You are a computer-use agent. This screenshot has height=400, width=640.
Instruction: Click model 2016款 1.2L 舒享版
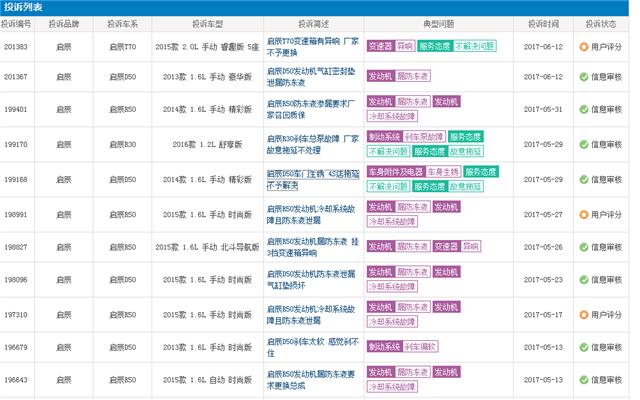point(207,144)
